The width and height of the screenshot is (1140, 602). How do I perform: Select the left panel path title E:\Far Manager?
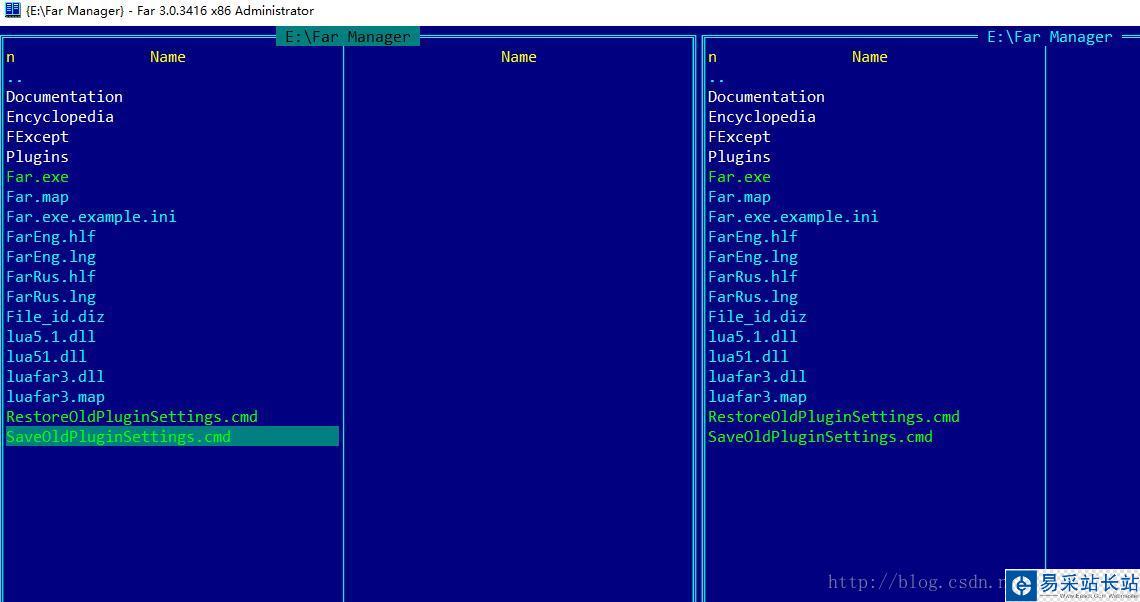[348, 36]
